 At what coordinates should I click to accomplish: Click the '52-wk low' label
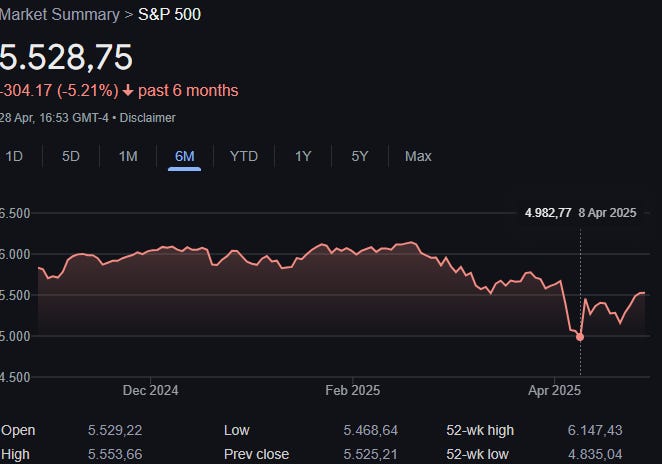click(x=478, y=454)
